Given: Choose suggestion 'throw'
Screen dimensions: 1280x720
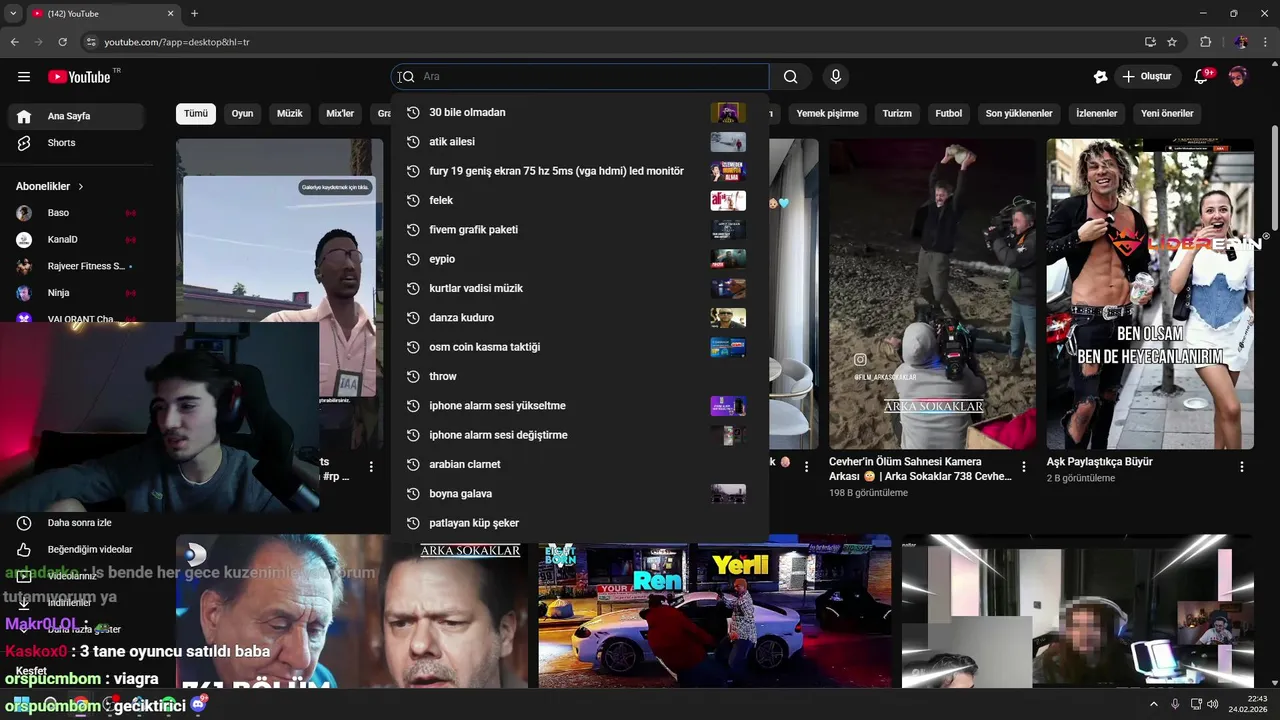Looking at the screenshot, I should (x=580, y=376).
